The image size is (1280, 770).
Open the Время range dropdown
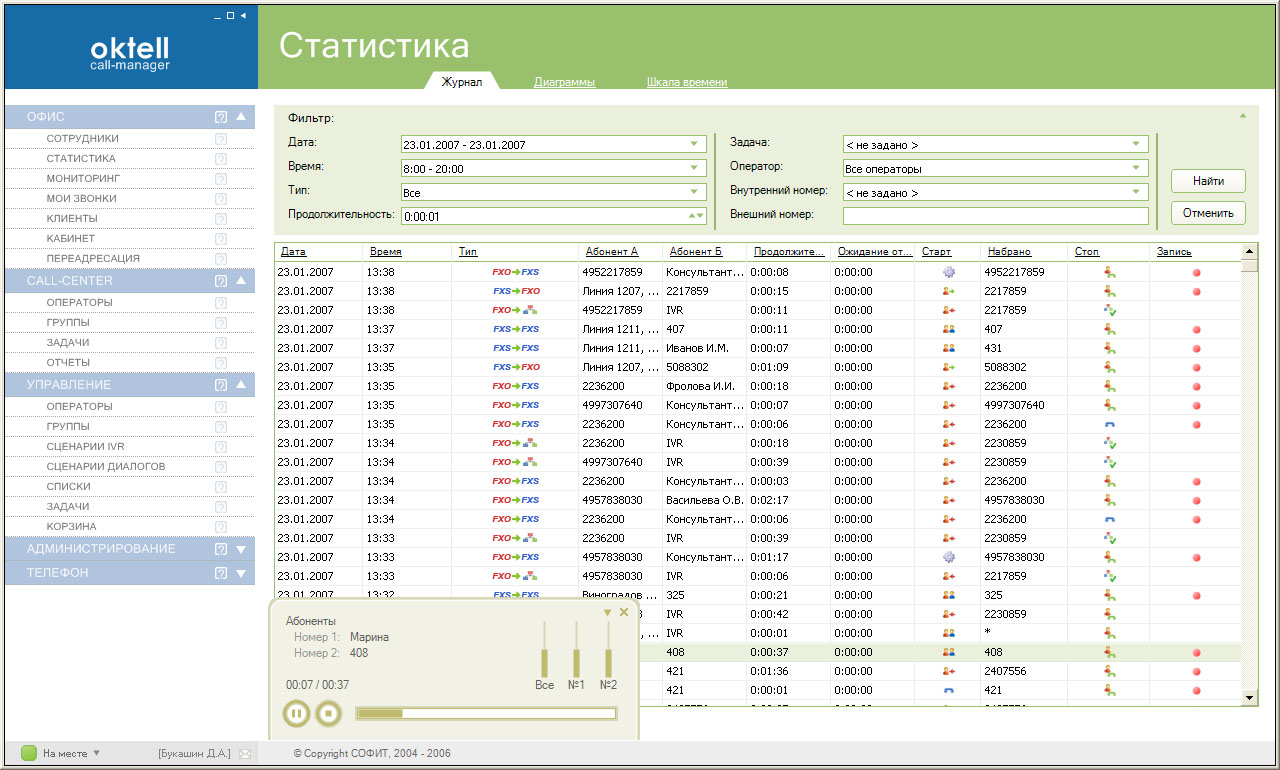pos(694,168)
